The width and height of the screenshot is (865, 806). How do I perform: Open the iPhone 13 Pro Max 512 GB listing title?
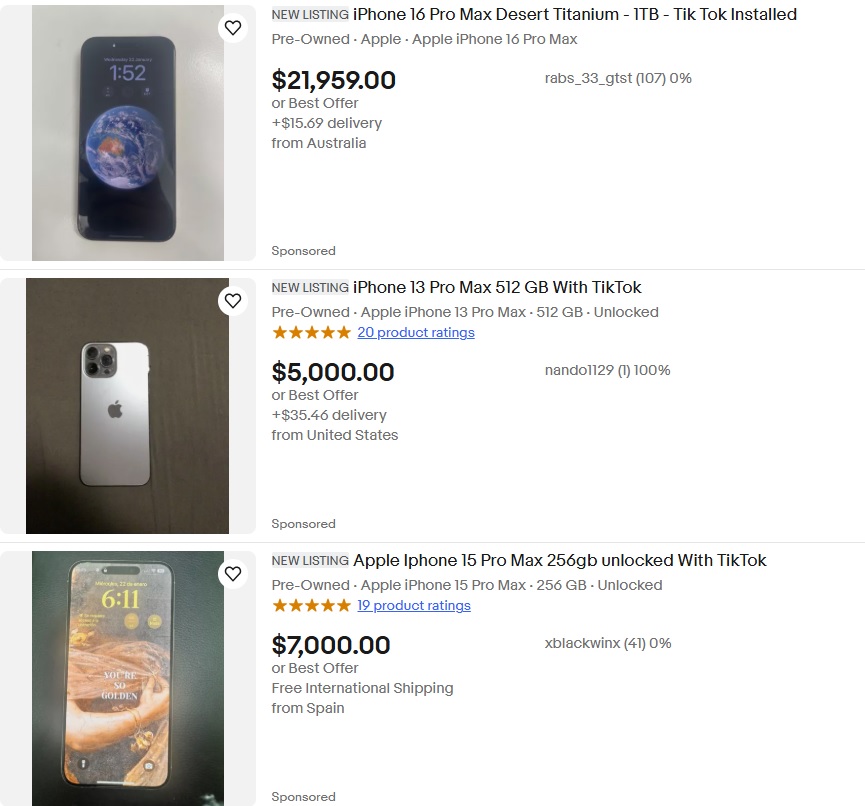(497, 288)
